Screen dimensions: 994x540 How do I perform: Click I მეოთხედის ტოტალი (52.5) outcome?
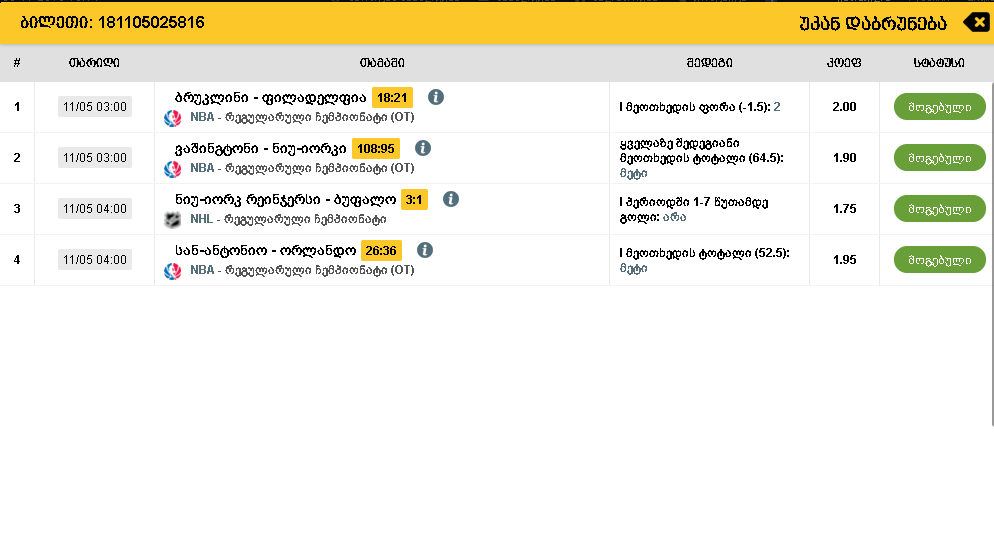(704, 260)
